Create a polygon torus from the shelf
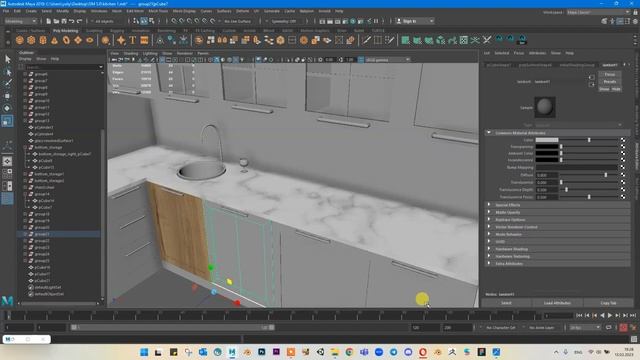 tap(66, 40)
